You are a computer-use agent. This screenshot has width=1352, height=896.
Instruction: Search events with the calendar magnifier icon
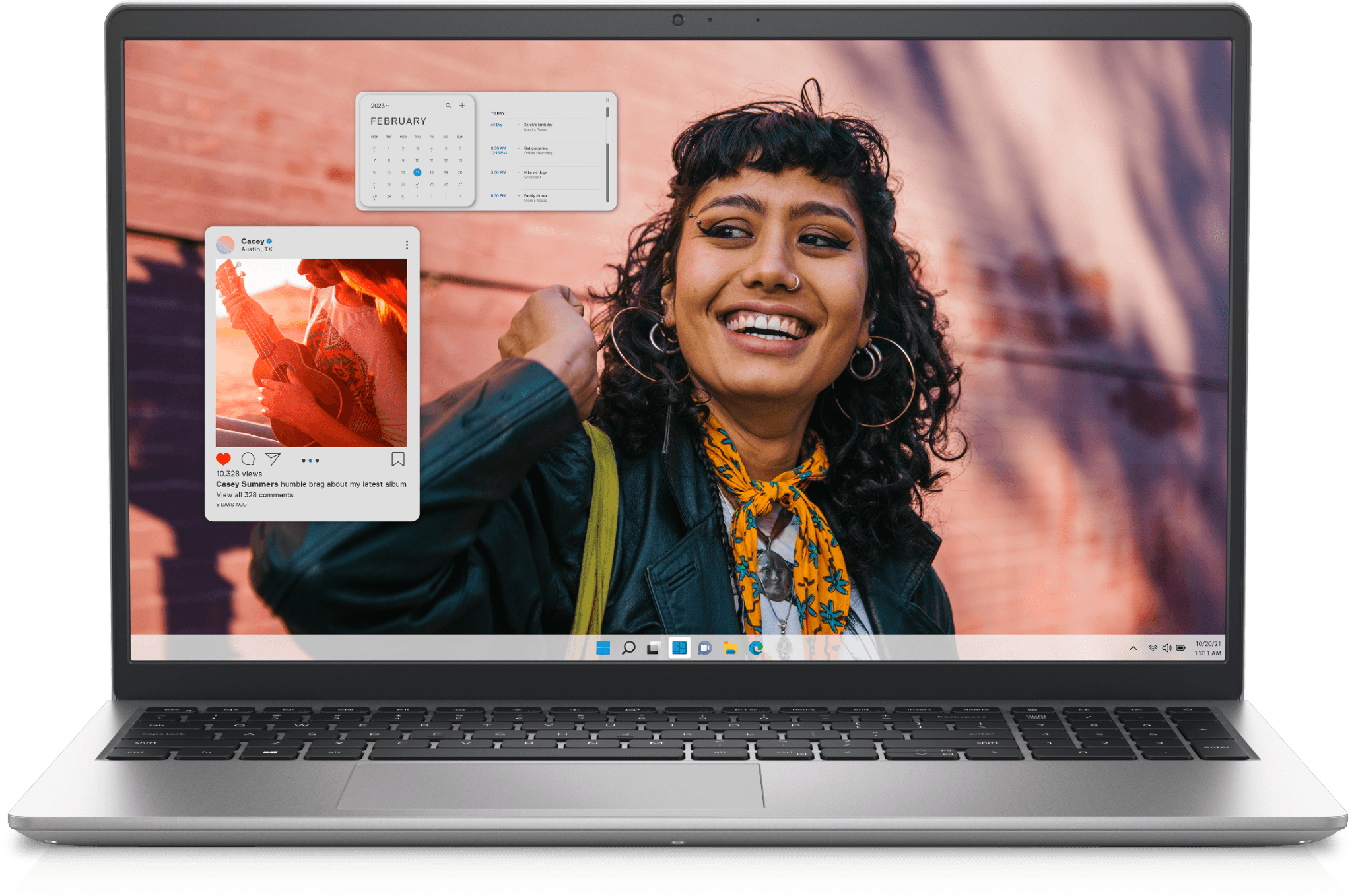click(448, 106)
